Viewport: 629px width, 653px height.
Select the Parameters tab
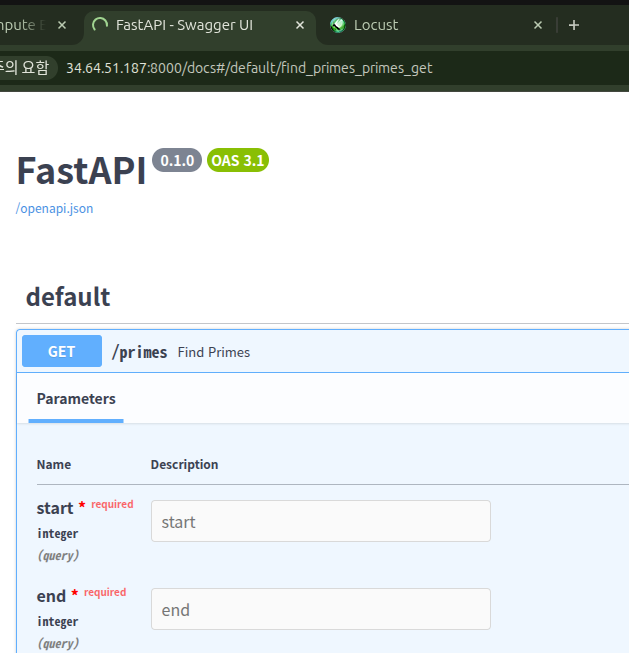(x=76, y=399)
